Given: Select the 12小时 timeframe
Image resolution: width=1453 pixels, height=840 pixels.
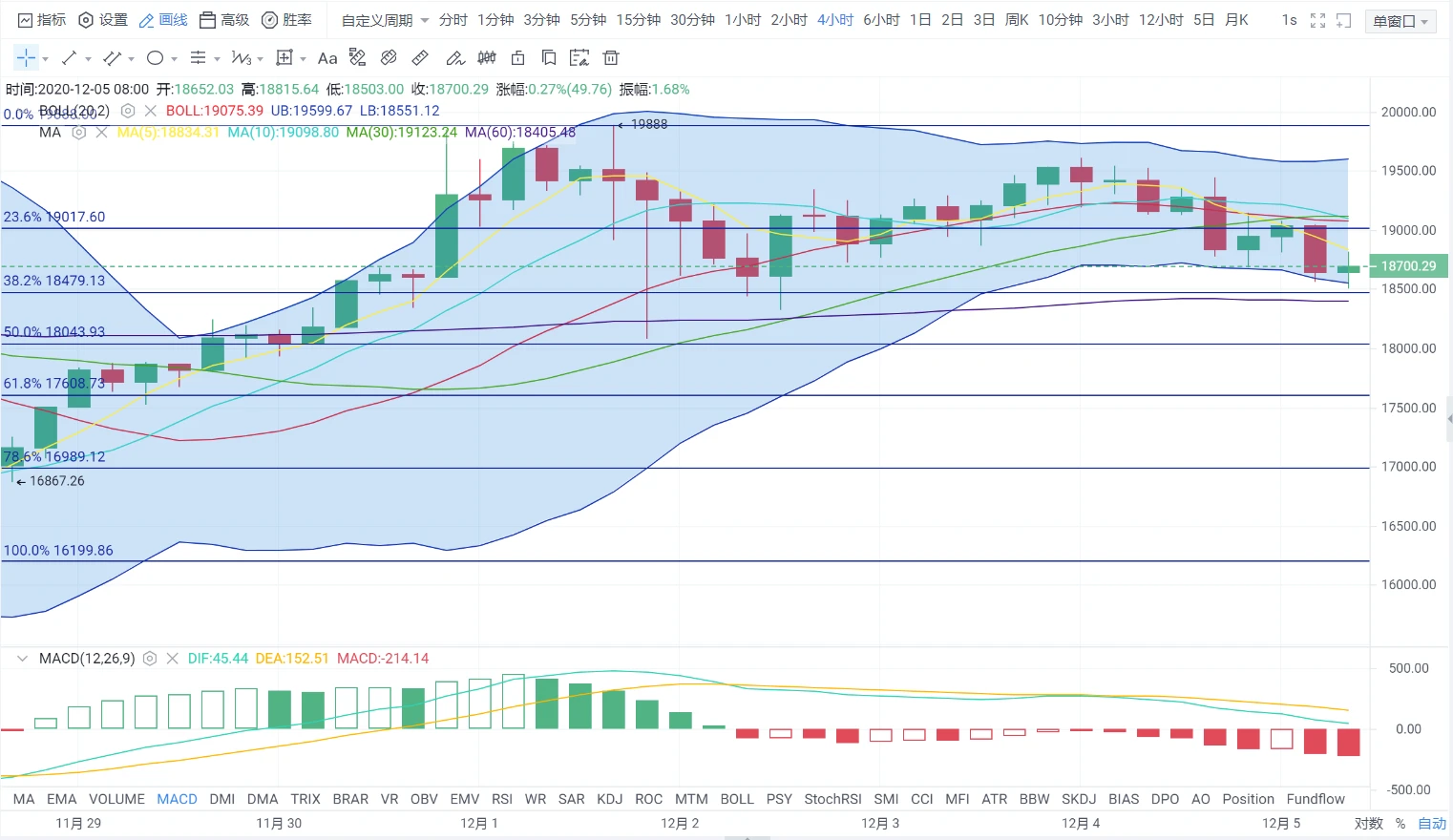Looking at the screenshot, I should [1161, 20].
